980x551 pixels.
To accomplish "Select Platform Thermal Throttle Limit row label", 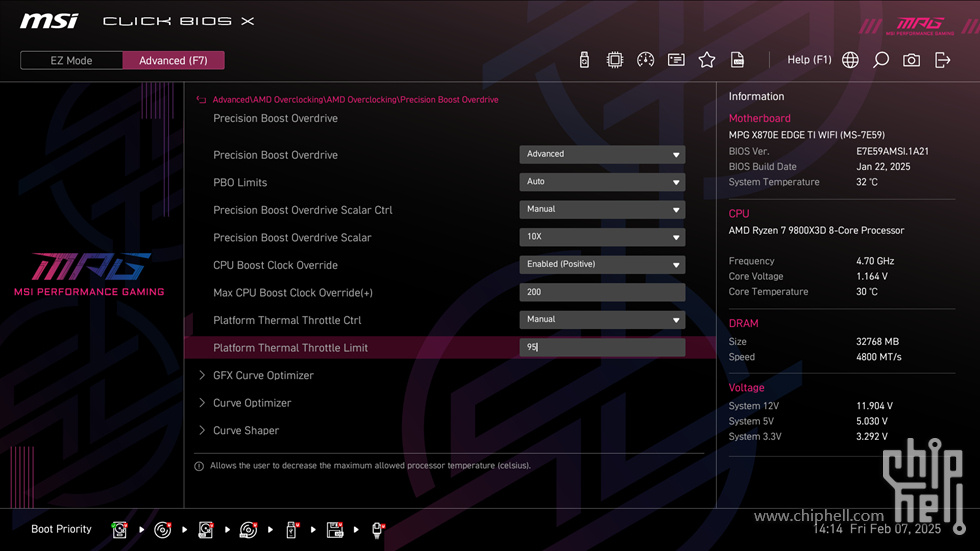I will (290, 348).
